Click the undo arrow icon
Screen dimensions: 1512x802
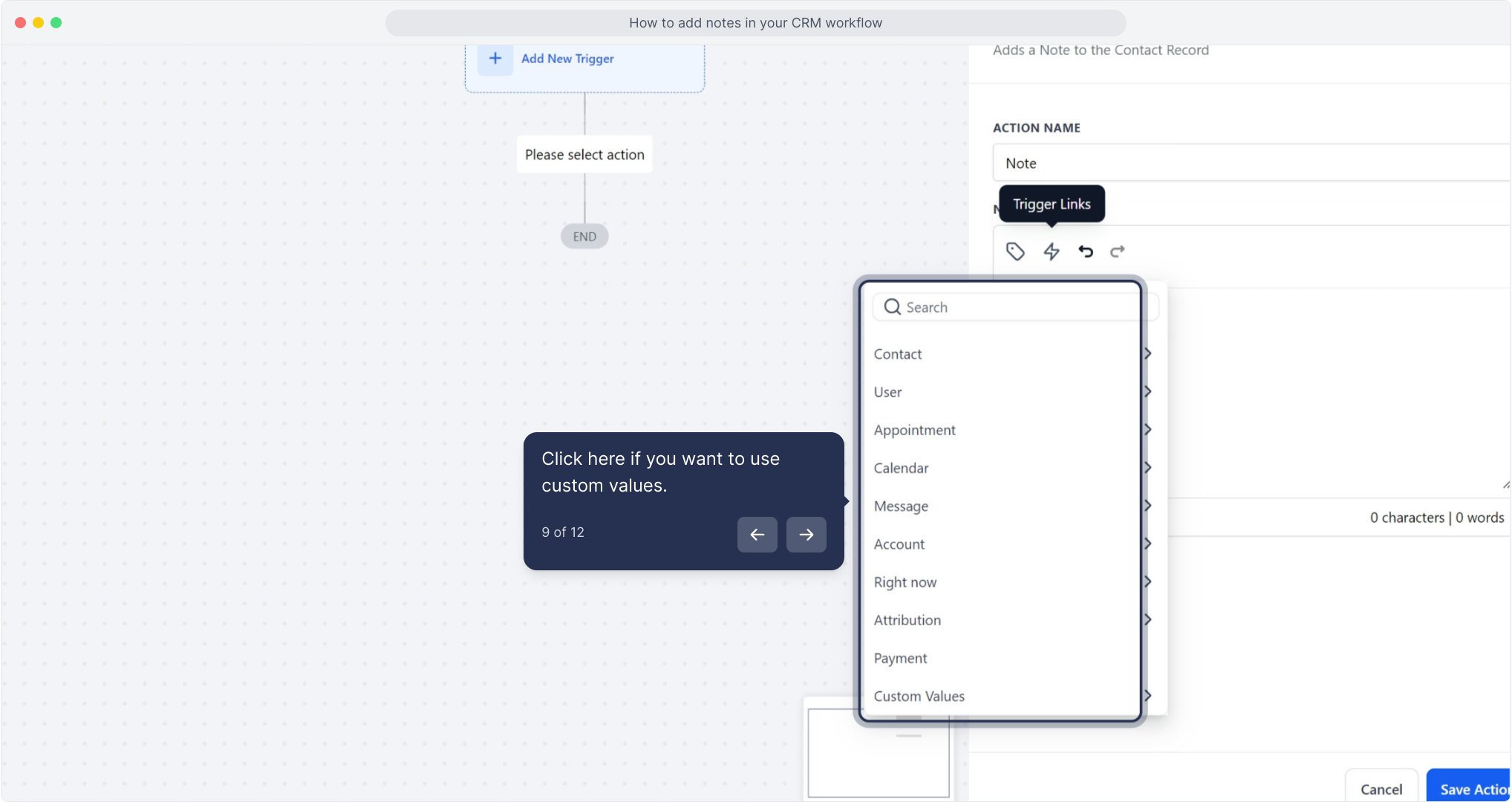point(1086,252)
